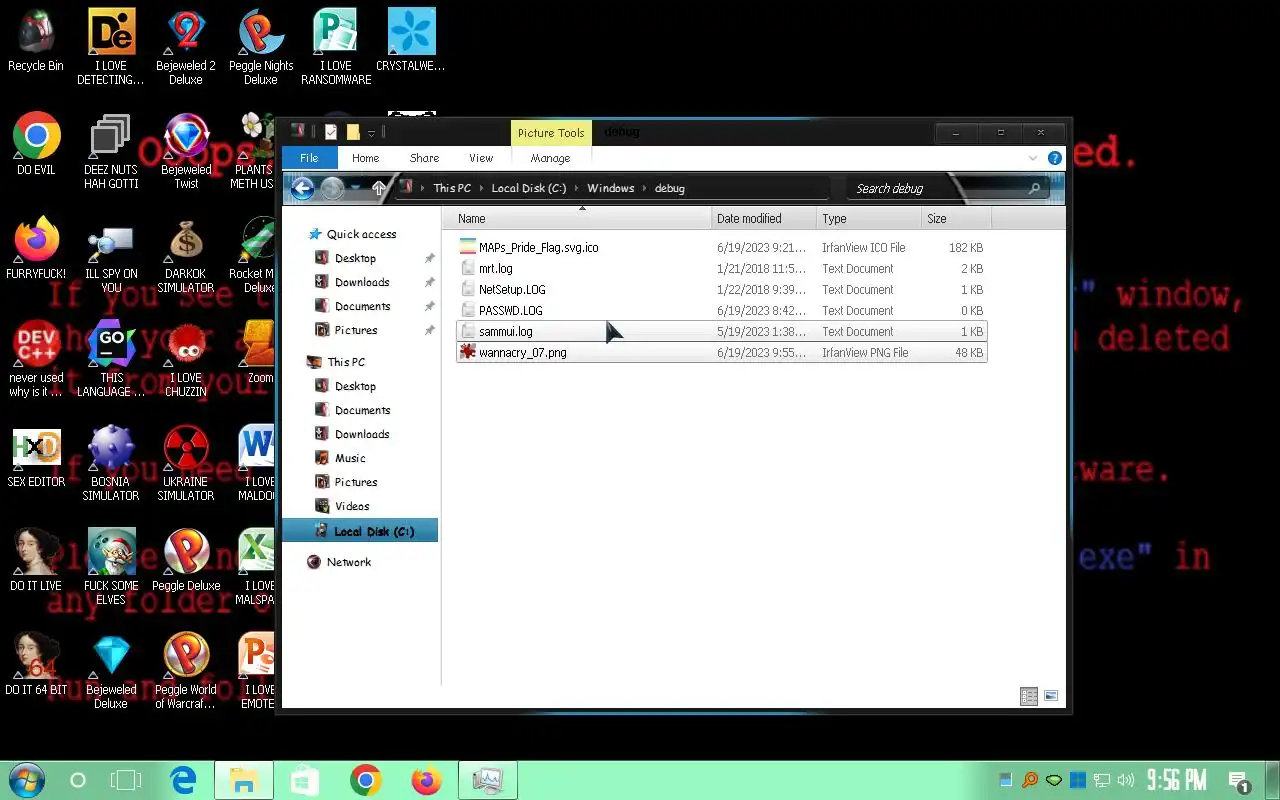Open Explorer Help via question mark icon

tap(1054, 158)
